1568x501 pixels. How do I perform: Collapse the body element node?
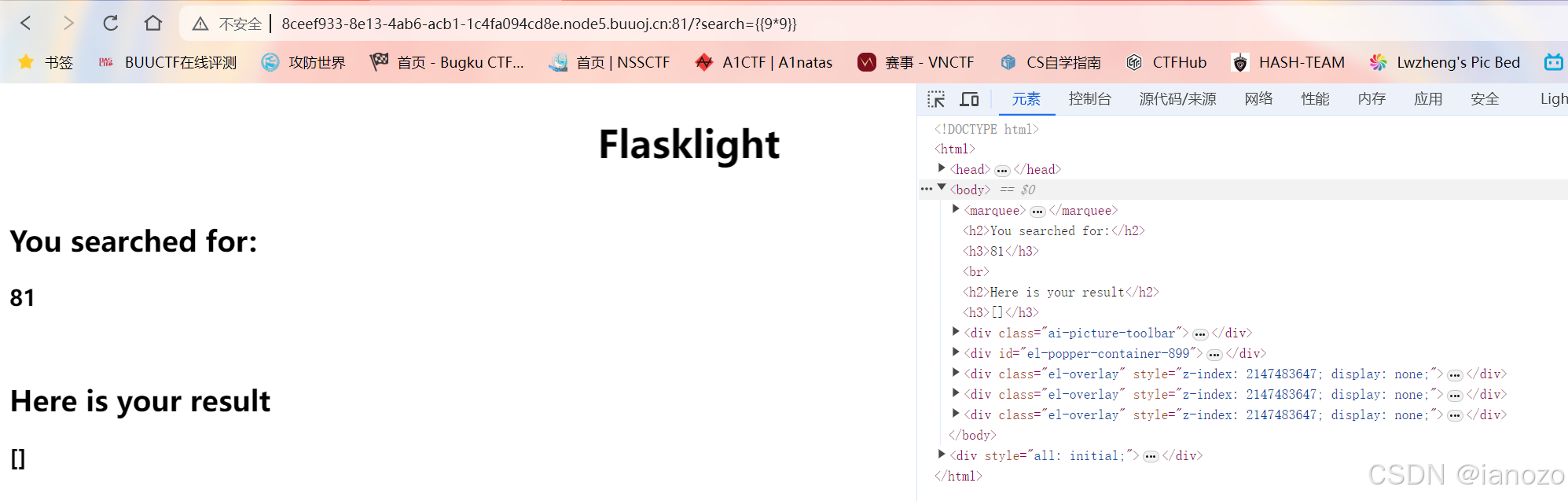point(942,188)
